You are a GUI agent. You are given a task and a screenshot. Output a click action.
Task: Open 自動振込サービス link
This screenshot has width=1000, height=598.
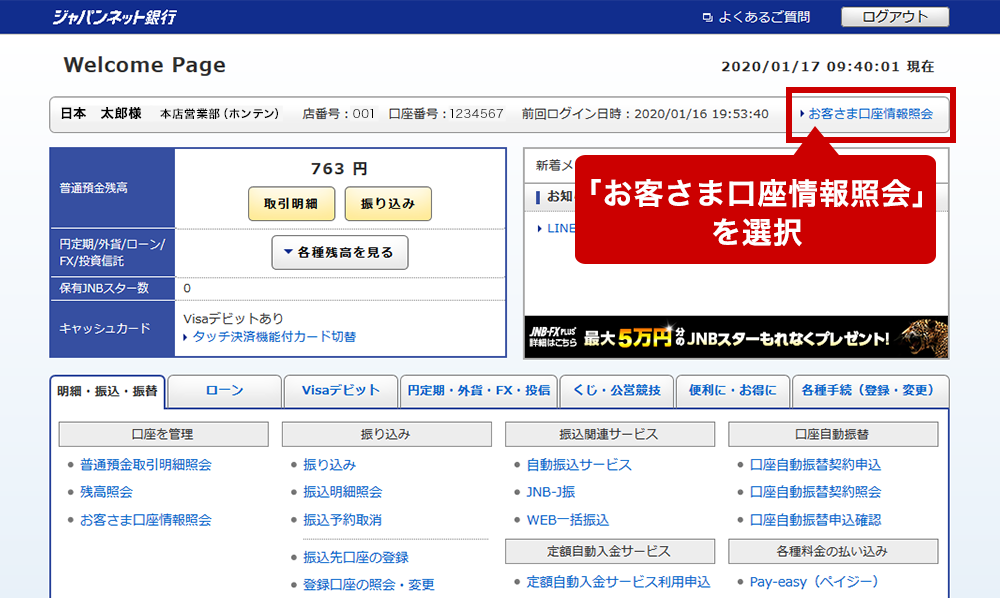pyautogui.click(x=579, y=465)
